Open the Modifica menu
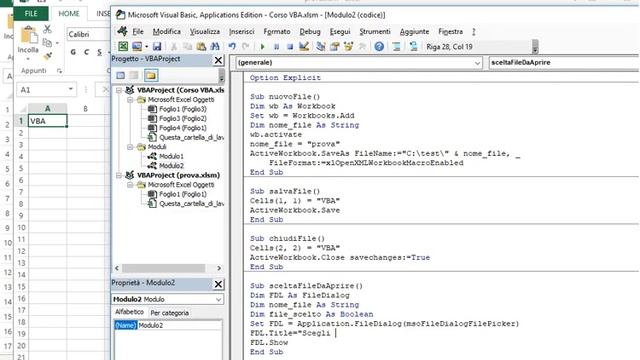The image size is (640, 360). (167, 31)
